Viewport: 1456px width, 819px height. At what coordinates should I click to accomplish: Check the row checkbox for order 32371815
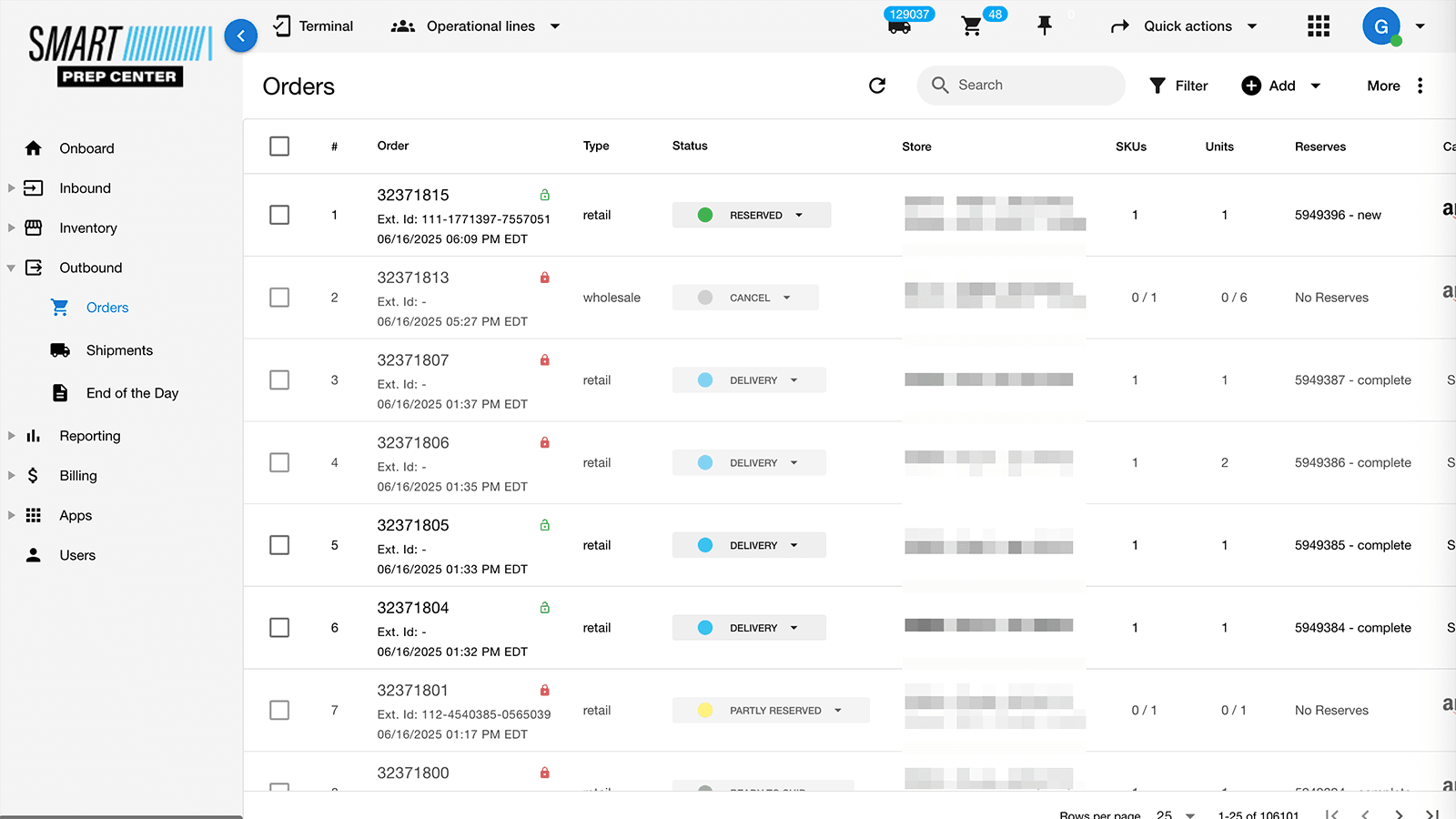coord(279,215)
